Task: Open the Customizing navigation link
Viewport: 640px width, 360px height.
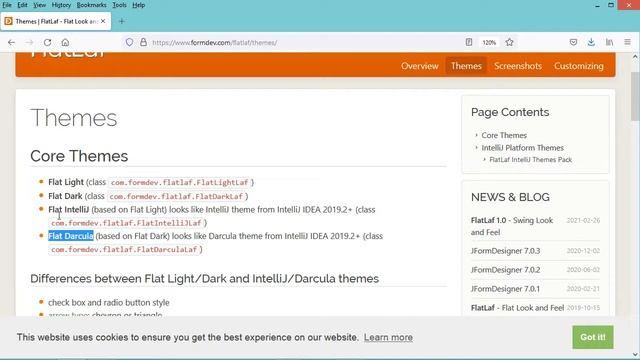Action: 578,66
